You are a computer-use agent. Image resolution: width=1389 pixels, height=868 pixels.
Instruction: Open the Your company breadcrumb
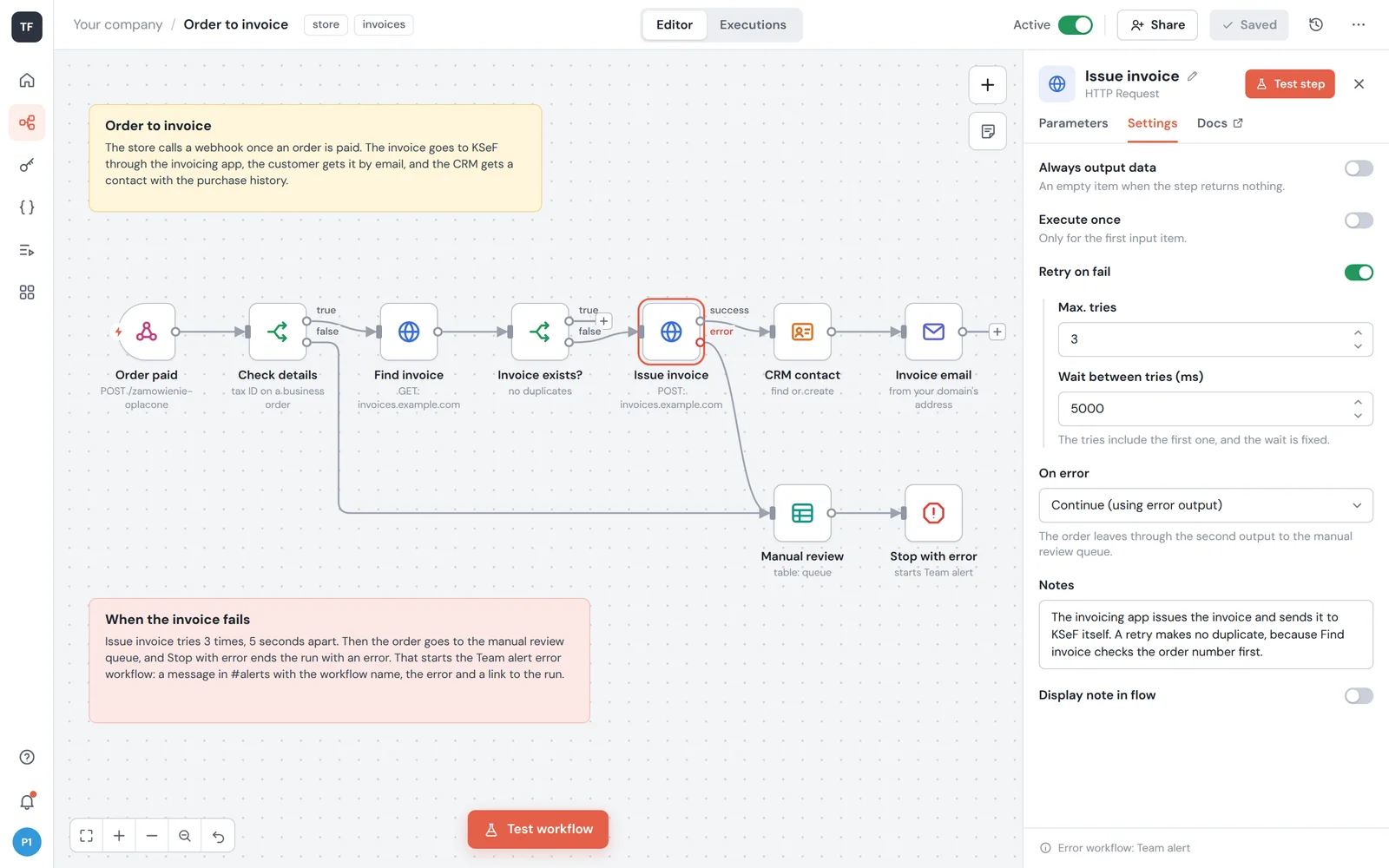pos(118,24)
